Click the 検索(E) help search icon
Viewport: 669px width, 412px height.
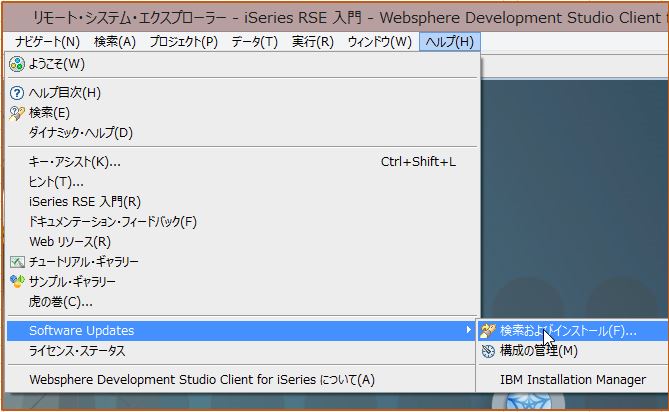click(17, 113)
